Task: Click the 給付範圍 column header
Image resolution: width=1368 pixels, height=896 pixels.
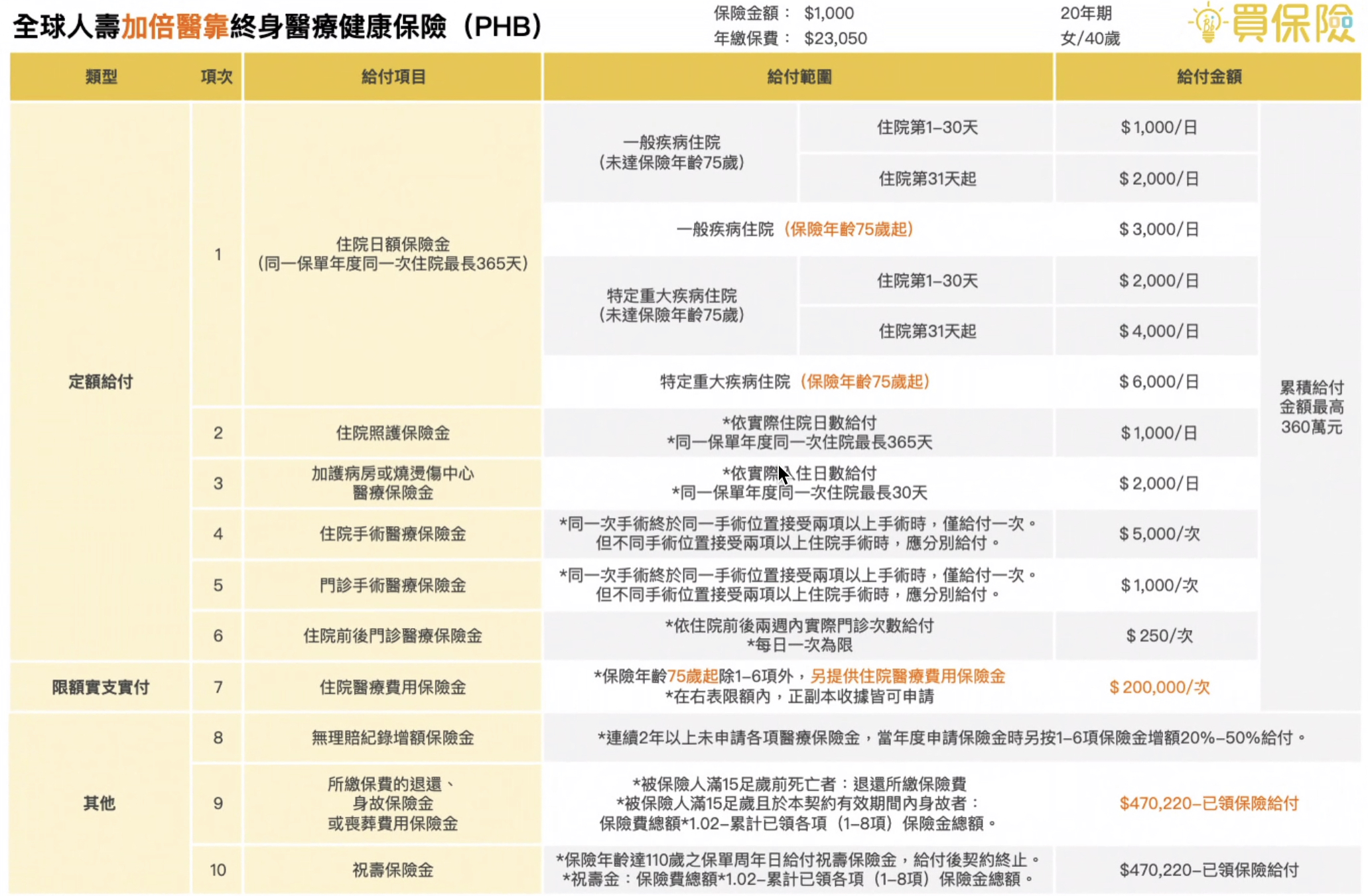Action: tap(799, 77)
